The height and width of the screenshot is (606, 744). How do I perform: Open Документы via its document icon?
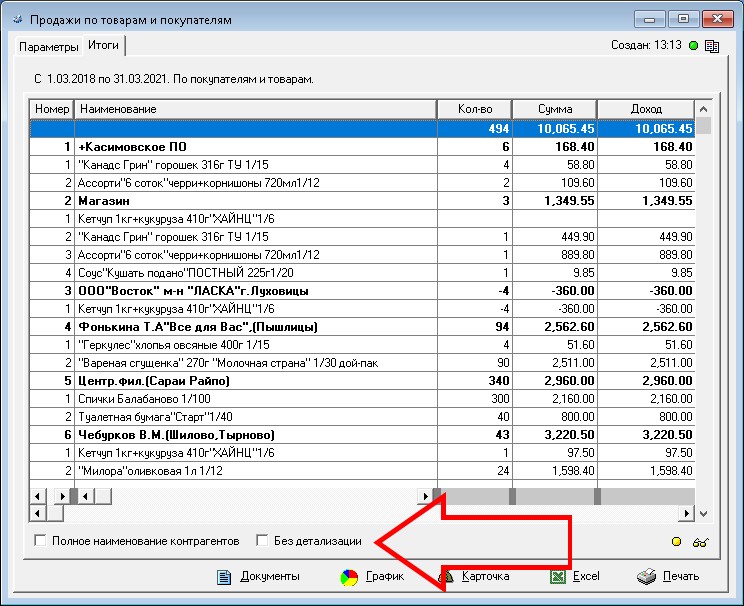click(x=225, y=576)
